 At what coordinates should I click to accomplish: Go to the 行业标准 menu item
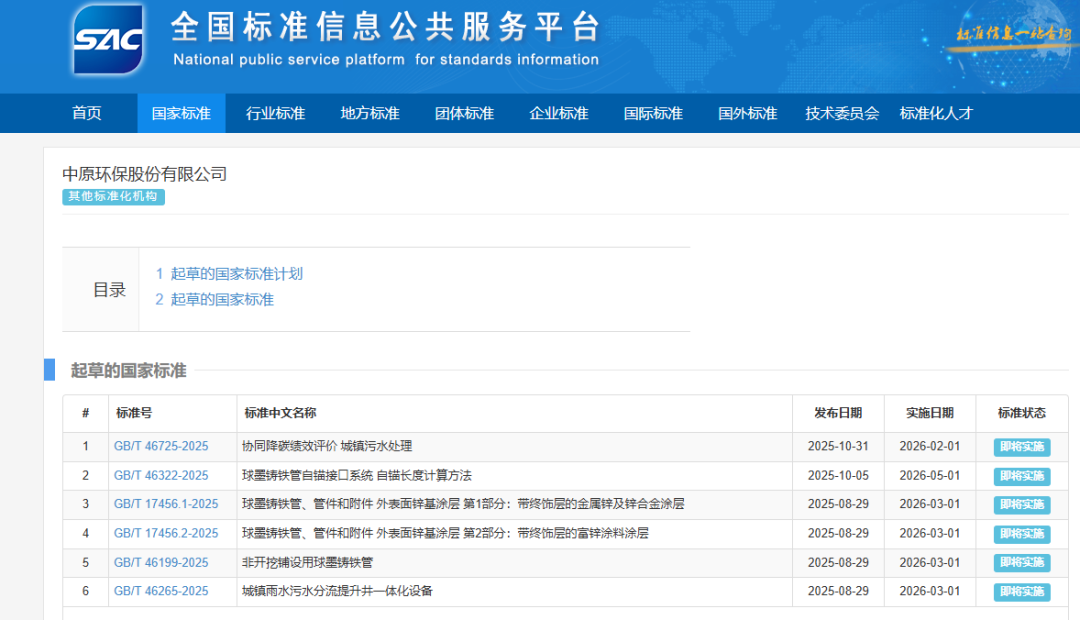pyautogui.click(x=276, y=113)
